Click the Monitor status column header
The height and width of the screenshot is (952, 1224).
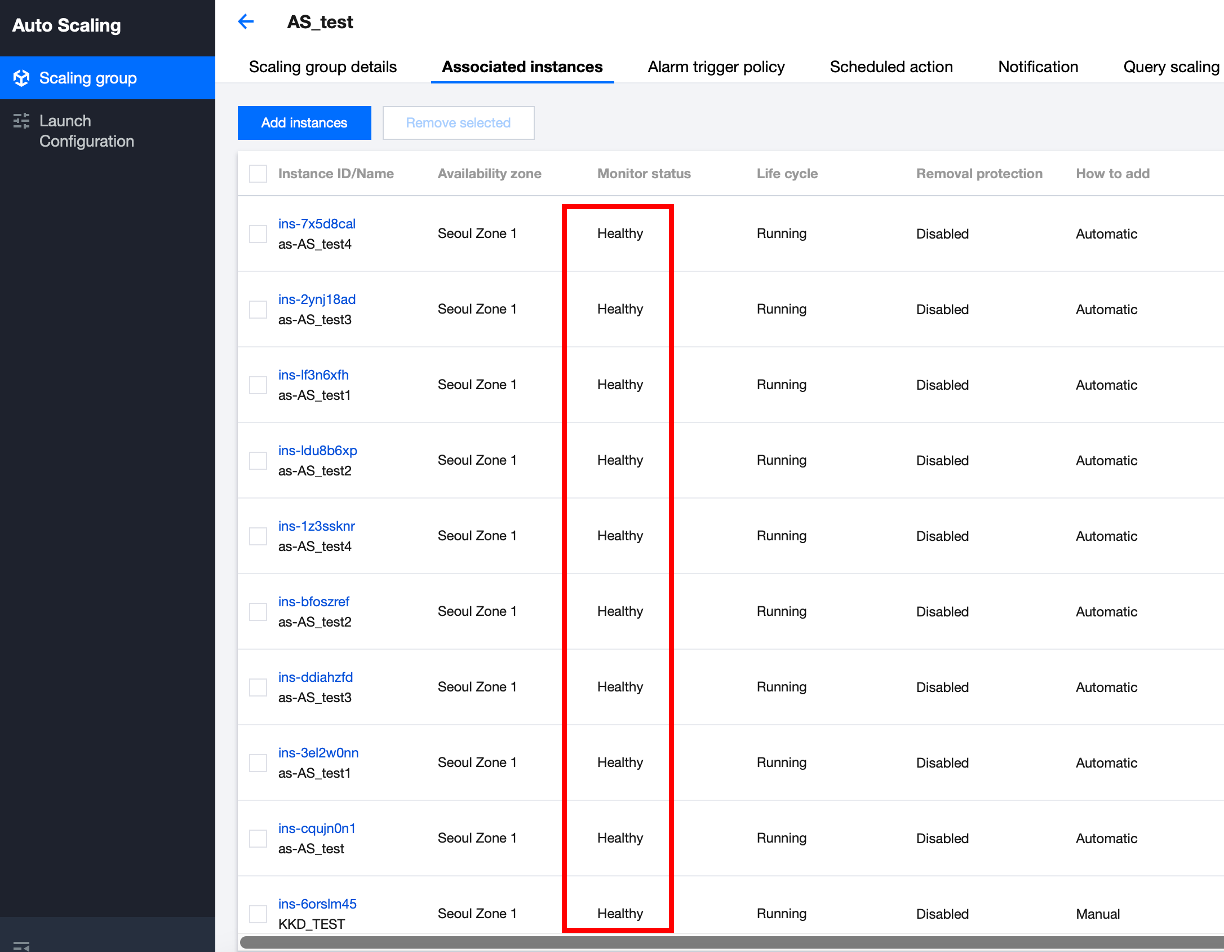(x=644, y=173)
